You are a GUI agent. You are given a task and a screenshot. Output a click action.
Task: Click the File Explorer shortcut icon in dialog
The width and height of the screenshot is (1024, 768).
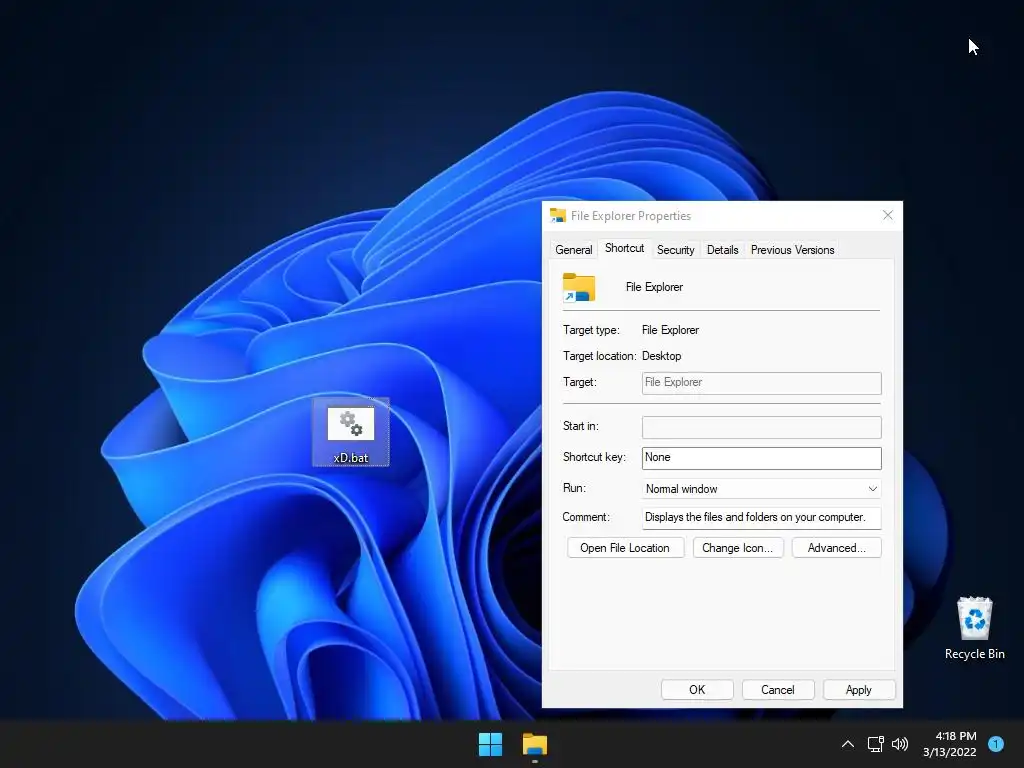[x=579, y=287]
